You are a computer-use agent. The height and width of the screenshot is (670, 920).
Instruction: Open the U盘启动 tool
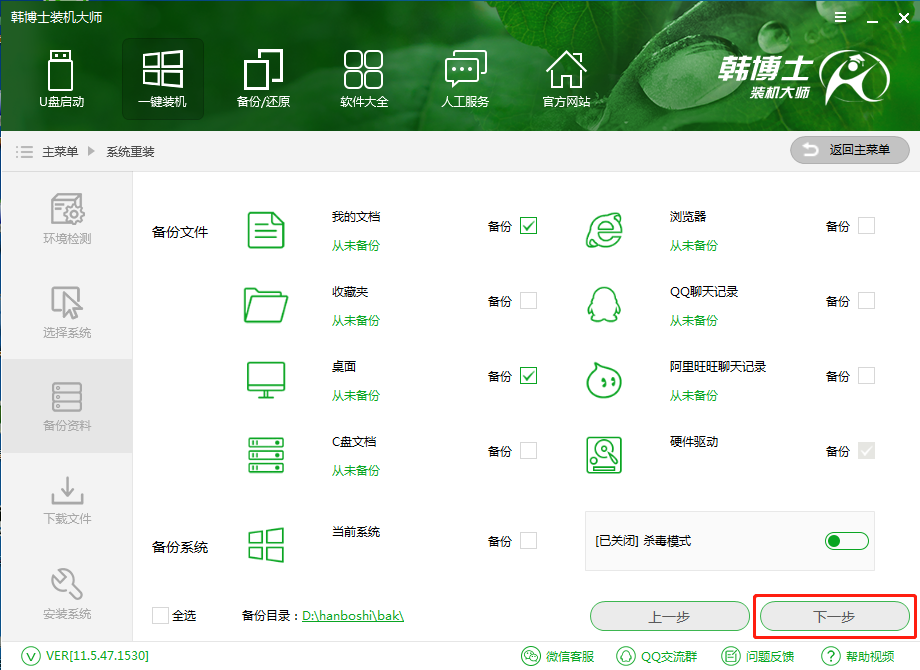(x=62, y=78)
